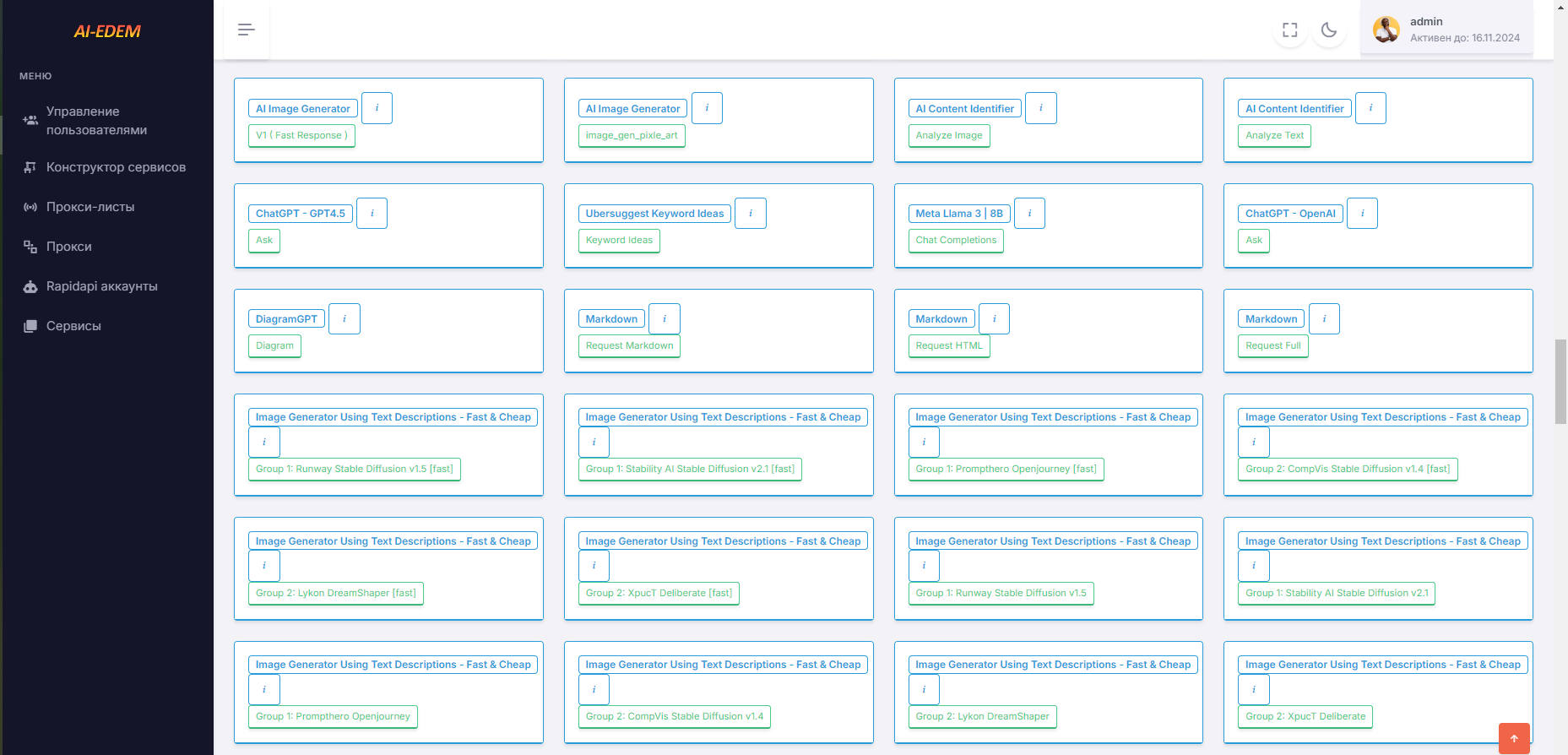Show info for Stability AI Stable Diffusion v2.1 [fast]
Image resolution: width=1568 pixels, height=755 pixels.
click(594, 442)
